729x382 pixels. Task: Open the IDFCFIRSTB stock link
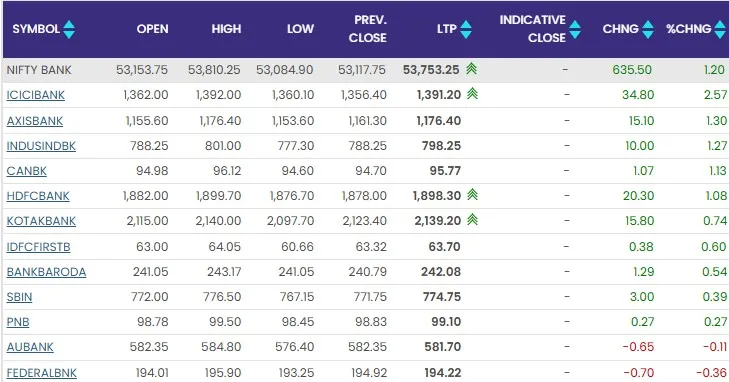[x=38, y=247]
